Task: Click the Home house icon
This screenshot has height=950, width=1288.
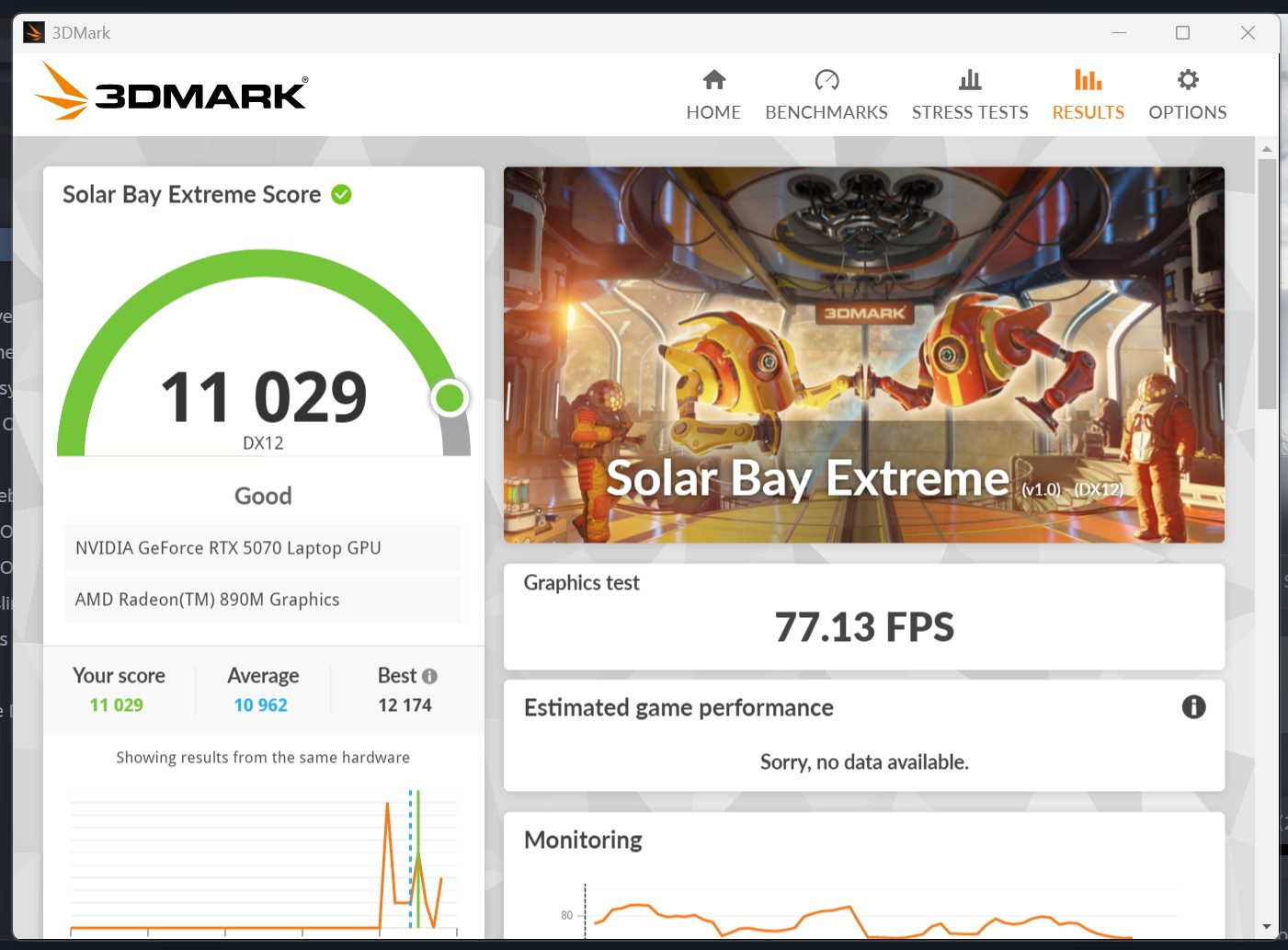Action: tap(713, 80)
